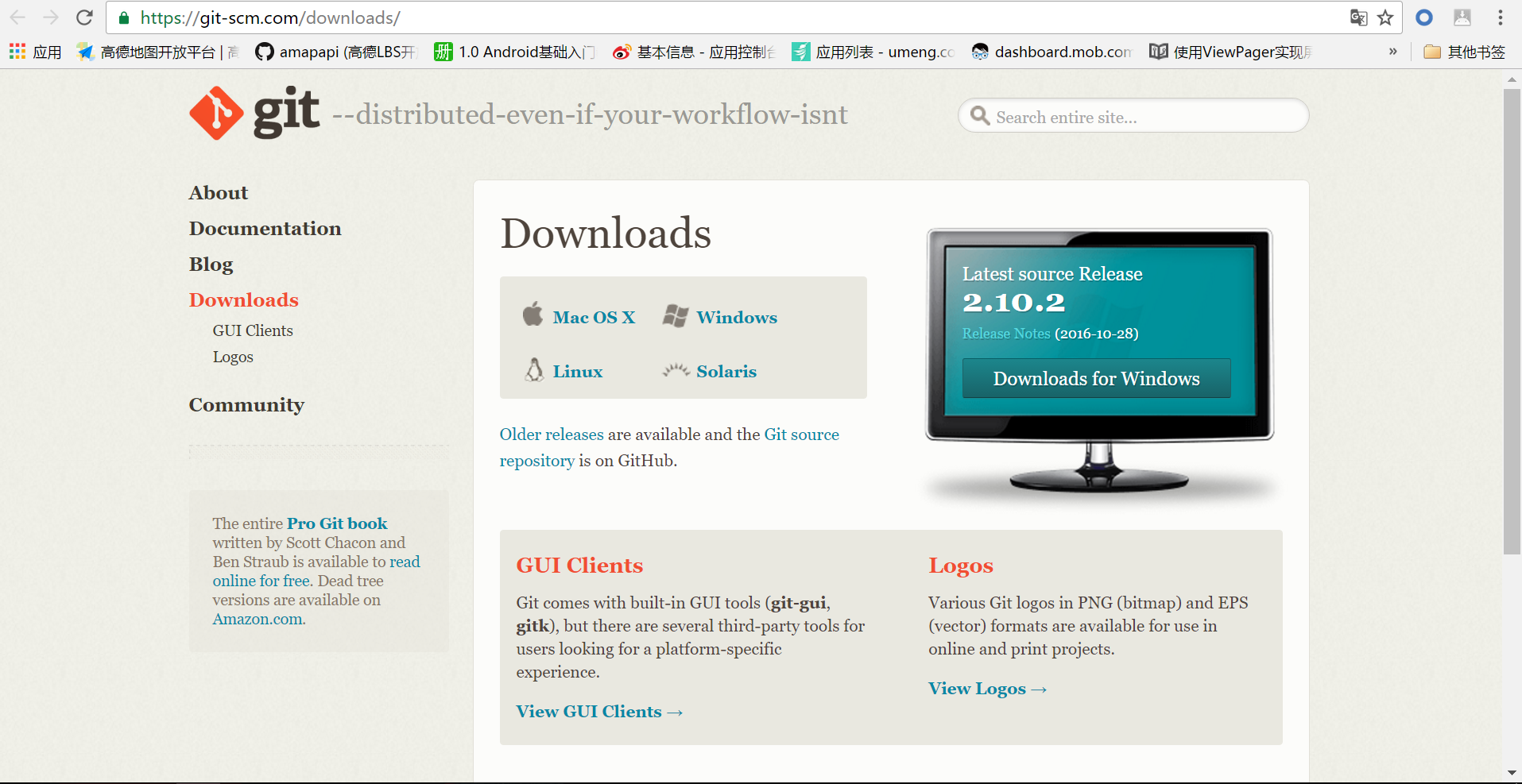The image size is (1522, 784).
Task: Focus the Search entire site field
Action: (1133, 116)
